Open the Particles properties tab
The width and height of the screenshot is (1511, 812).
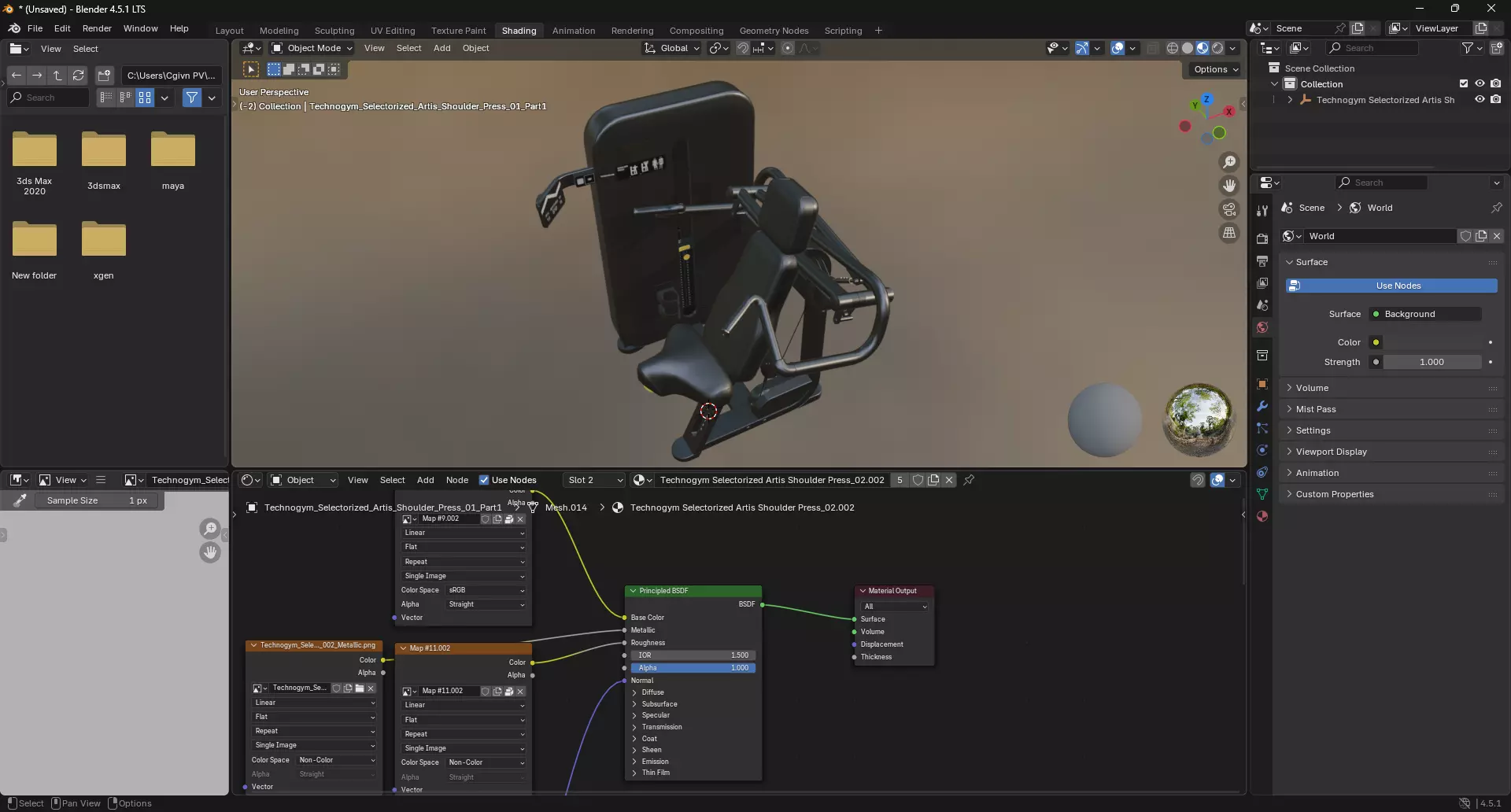(1262, 428)
